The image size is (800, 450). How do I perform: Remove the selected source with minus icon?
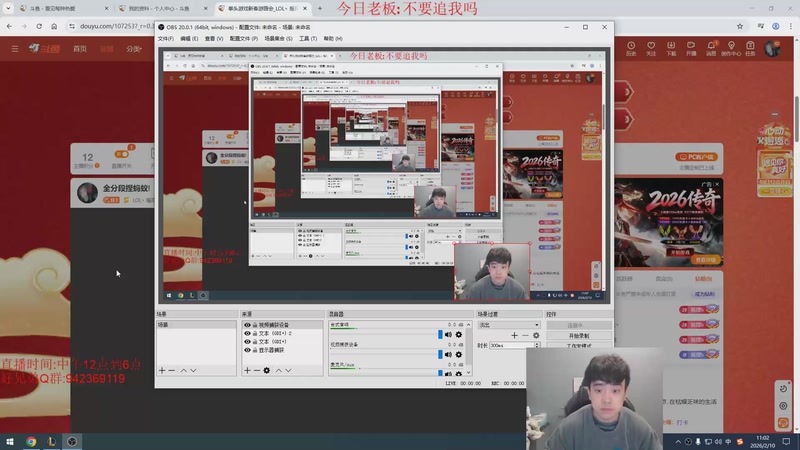click(x=257, y=370)
